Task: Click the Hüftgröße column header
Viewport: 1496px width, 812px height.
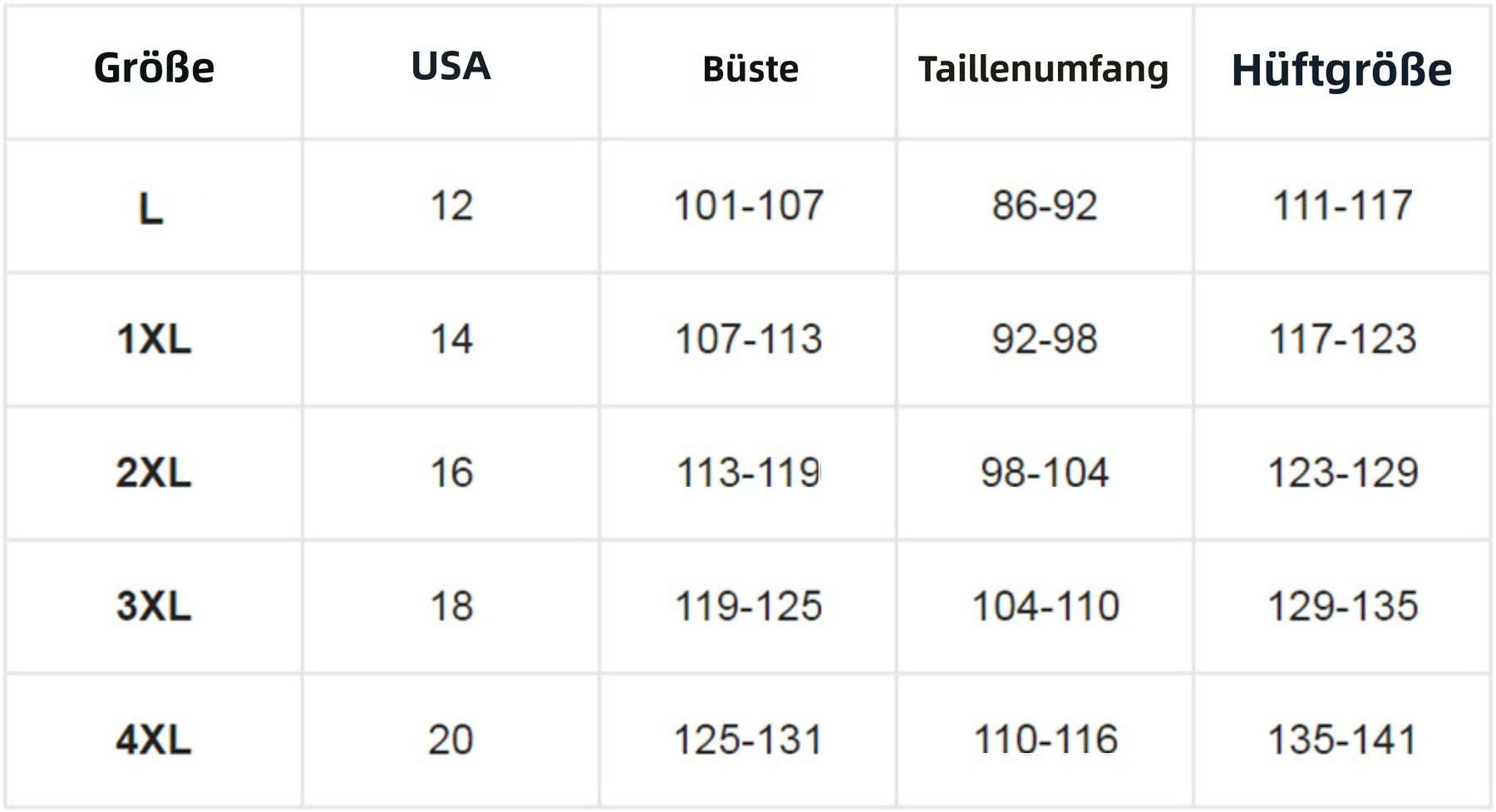Action: click(x=1341, y=70)
